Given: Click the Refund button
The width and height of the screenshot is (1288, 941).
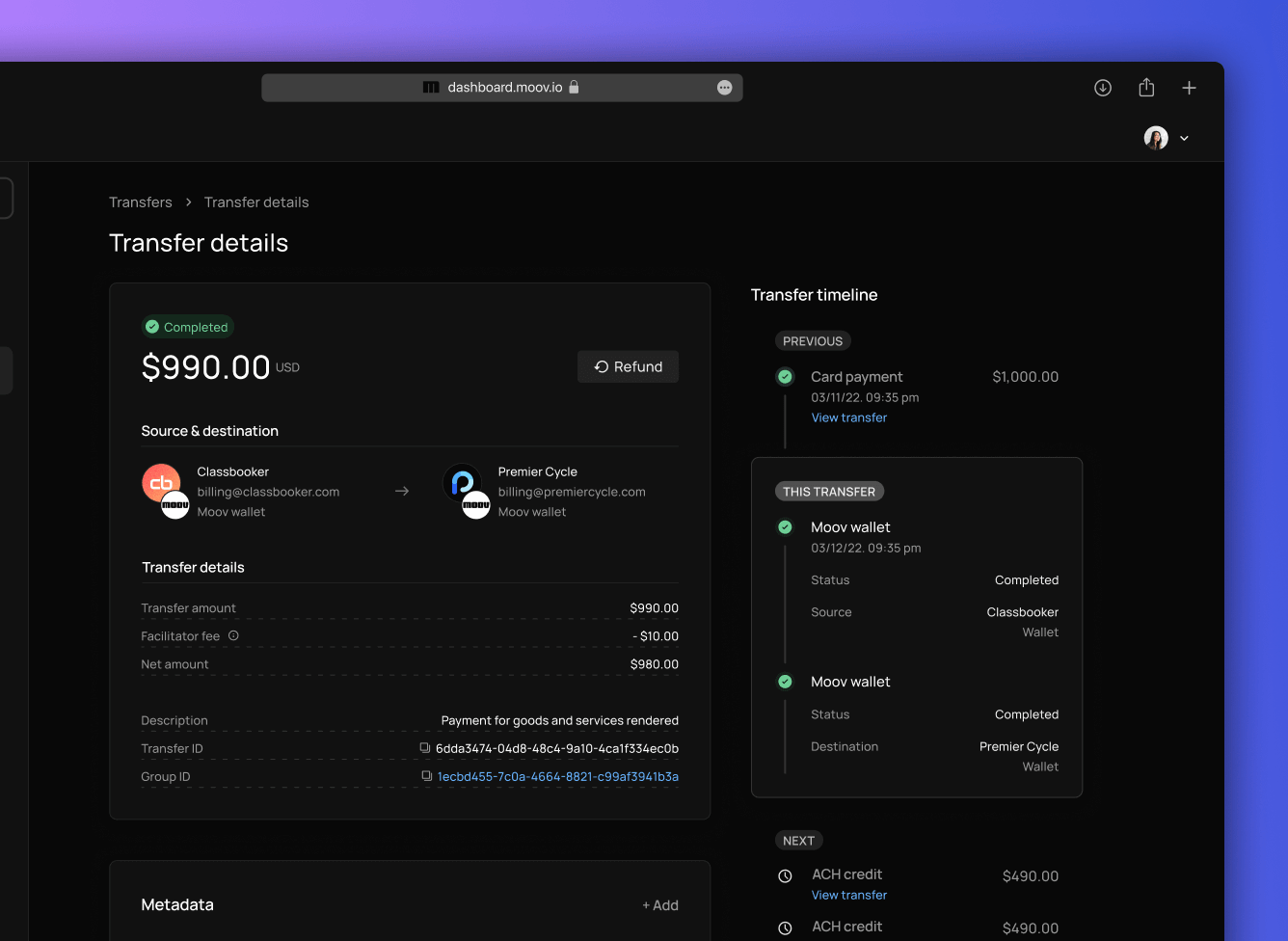Looking at the screenshot, I should click(x=628, y=366).
